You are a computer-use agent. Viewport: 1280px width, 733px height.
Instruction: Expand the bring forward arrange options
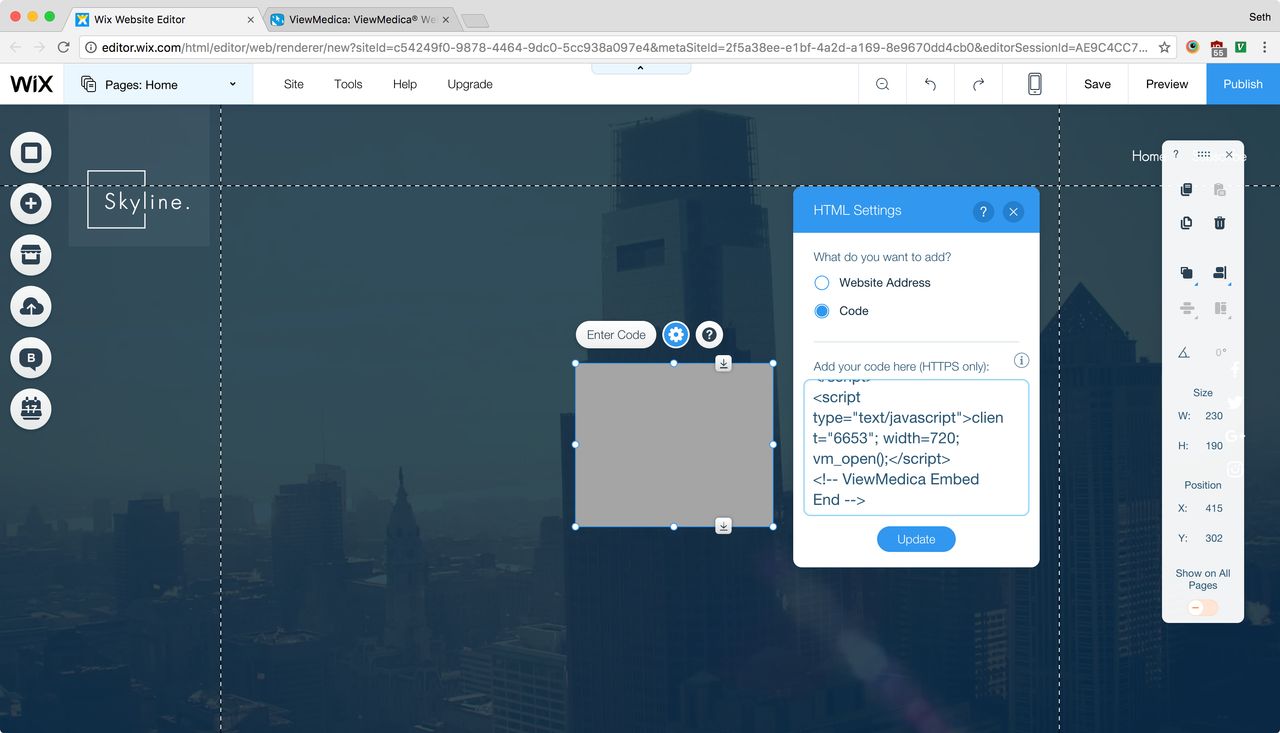click(1186, 272)
